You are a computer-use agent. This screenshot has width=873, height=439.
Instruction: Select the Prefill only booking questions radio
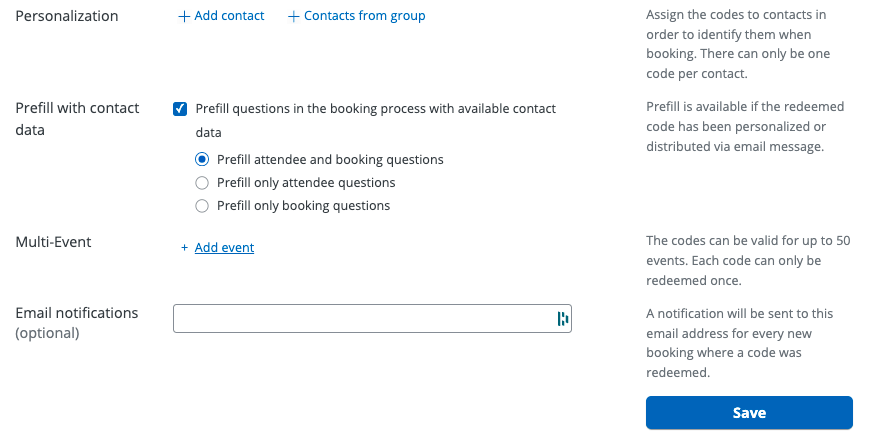pyautogui.click(x=202, y=206)
